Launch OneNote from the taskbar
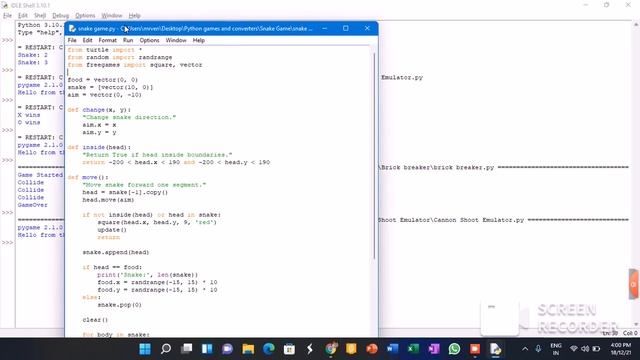Screen dimensions: 640x360 click(433, 349)
